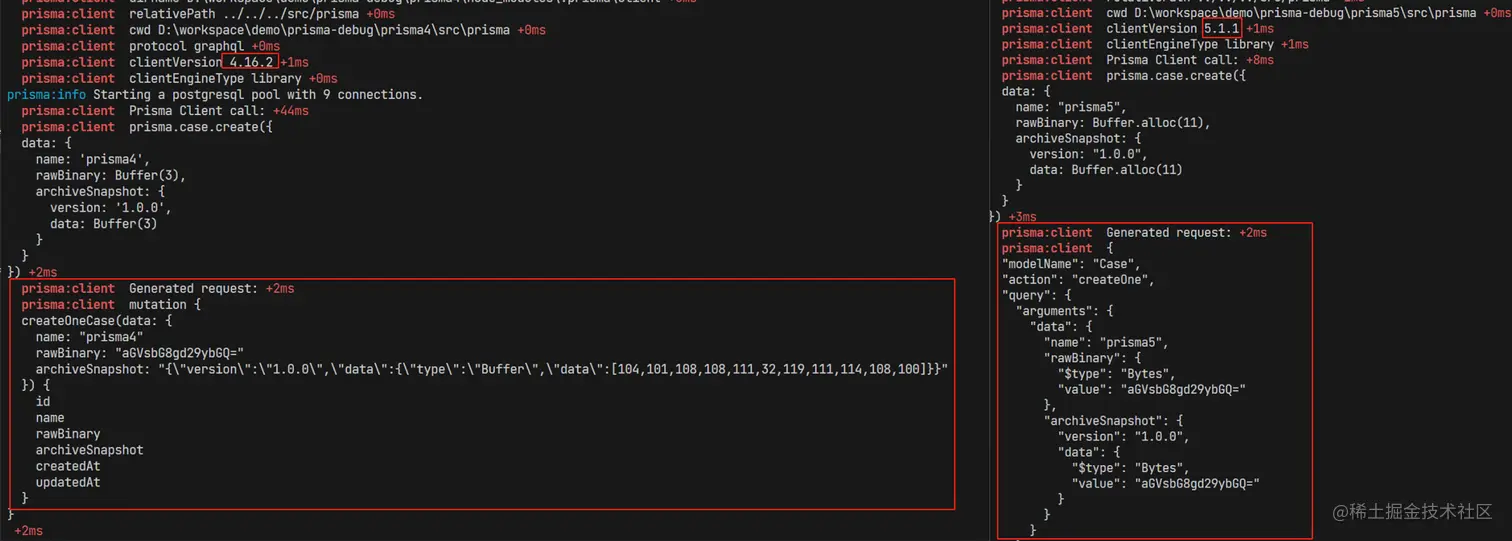Select the 'rawBinary: Buffer(3),' line
1512x541 pixels.
pos(111,175)
